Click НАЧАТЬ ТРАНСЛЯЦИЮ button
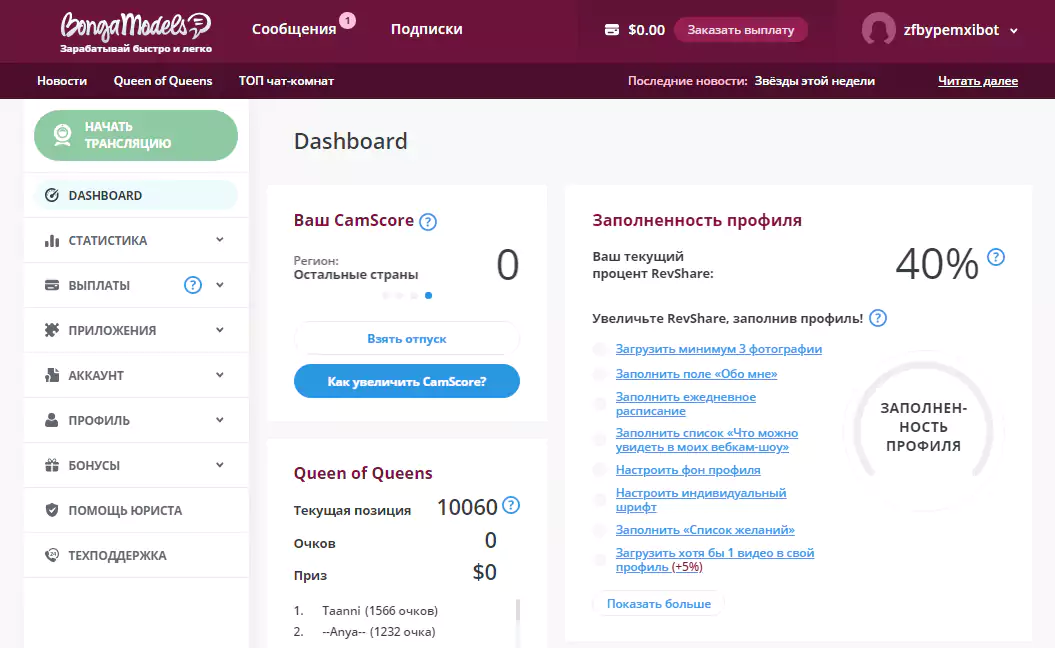This screenshot has width=1055, height=648. pos(136,135)
